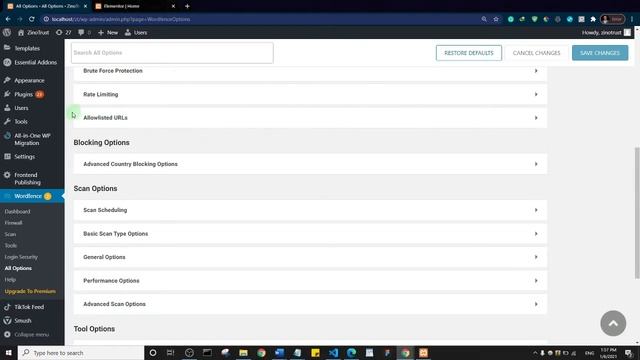Screen dimensions: 640x360
Task: Expand the Scan Scheduling section
Action: point(310,210)
